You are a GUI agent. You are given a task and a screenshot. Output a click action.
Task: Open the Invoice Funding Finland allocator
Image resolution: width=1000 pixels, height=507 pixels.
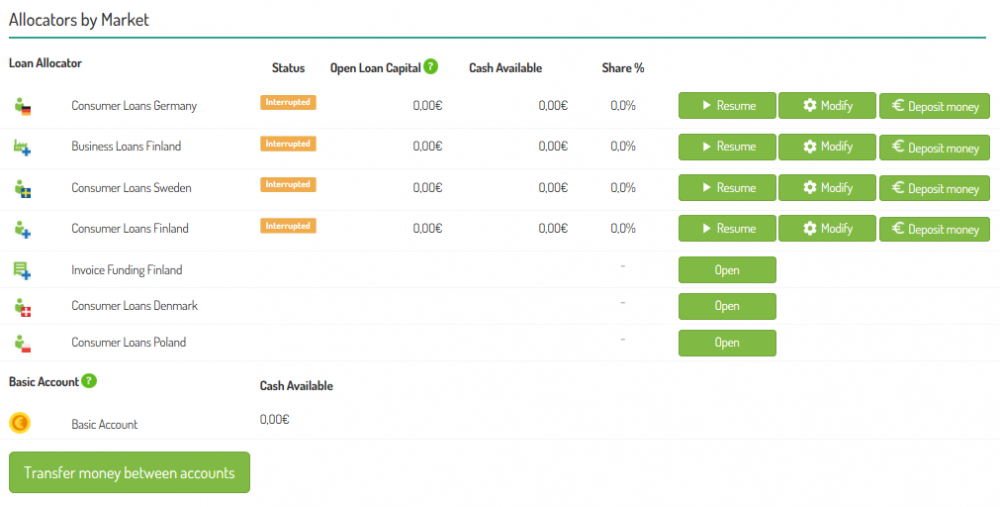[727, 270]
